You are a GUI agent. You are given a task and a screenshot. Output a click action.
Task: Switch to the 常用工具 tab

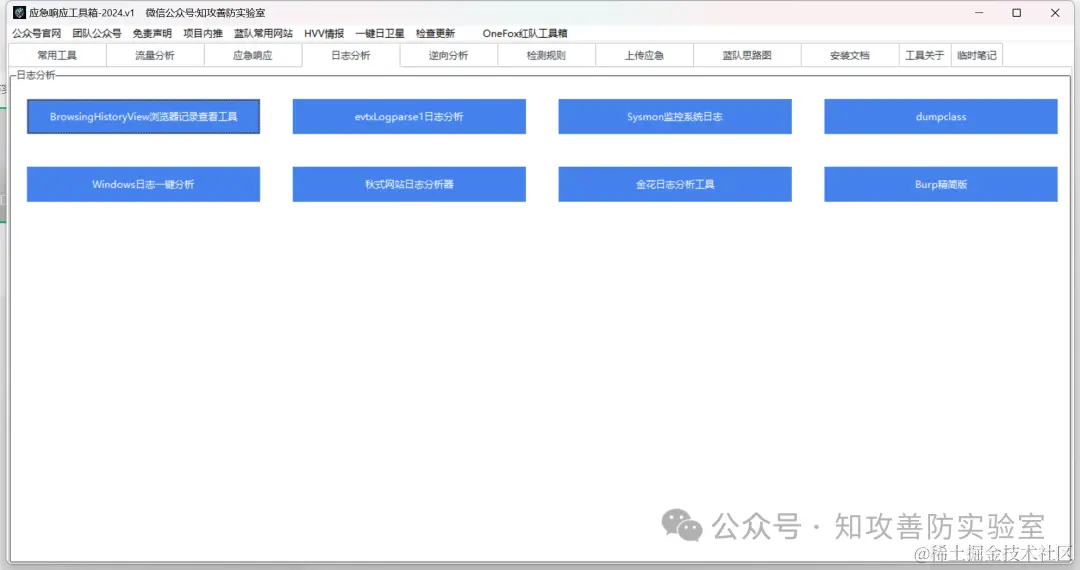(x=57, y=55)
